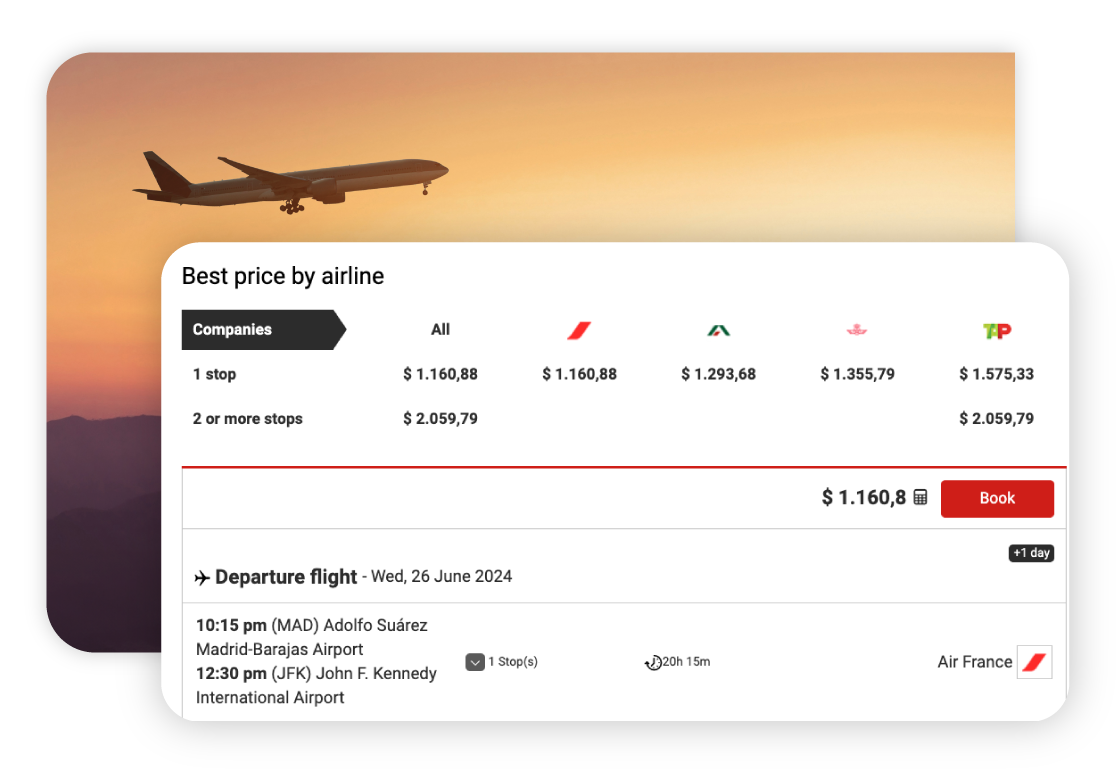Click the All column $ 2.059,79 fare

(x=440, y=419)
